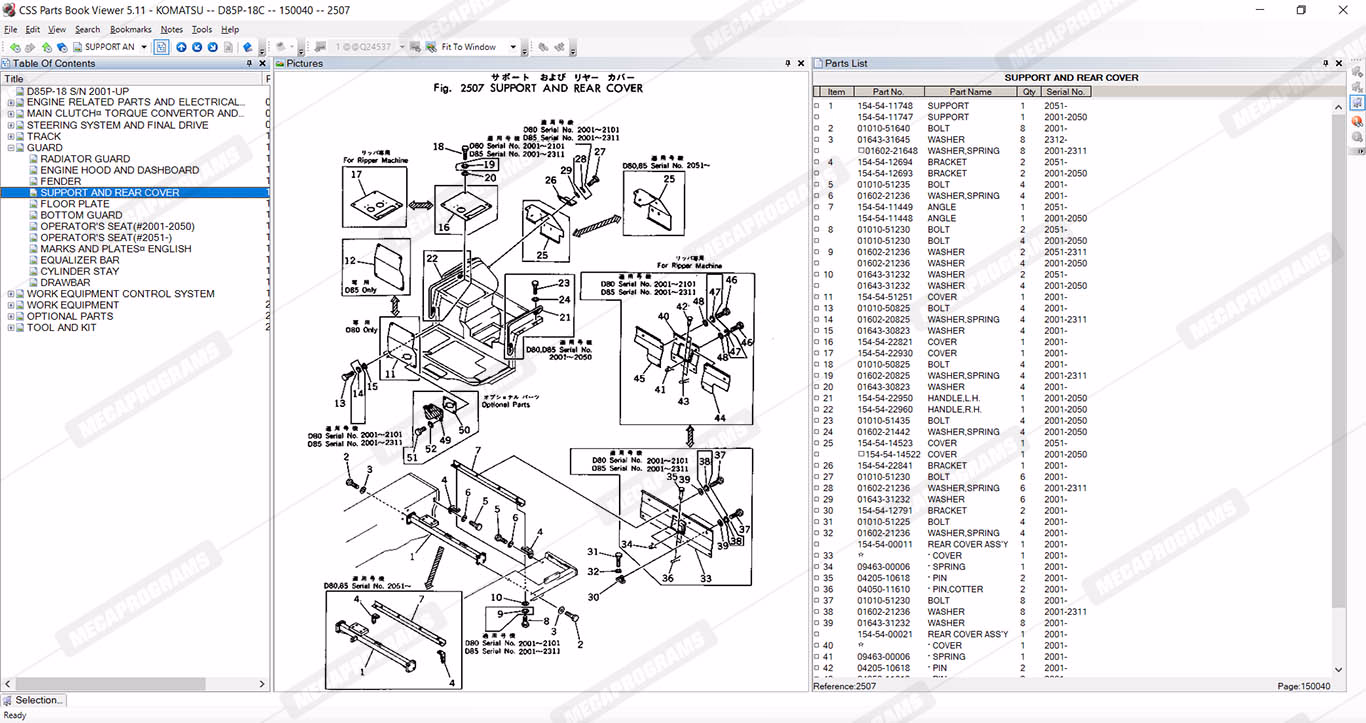Tick the checkbox for item 2 BOLT row

click(816, 129)
